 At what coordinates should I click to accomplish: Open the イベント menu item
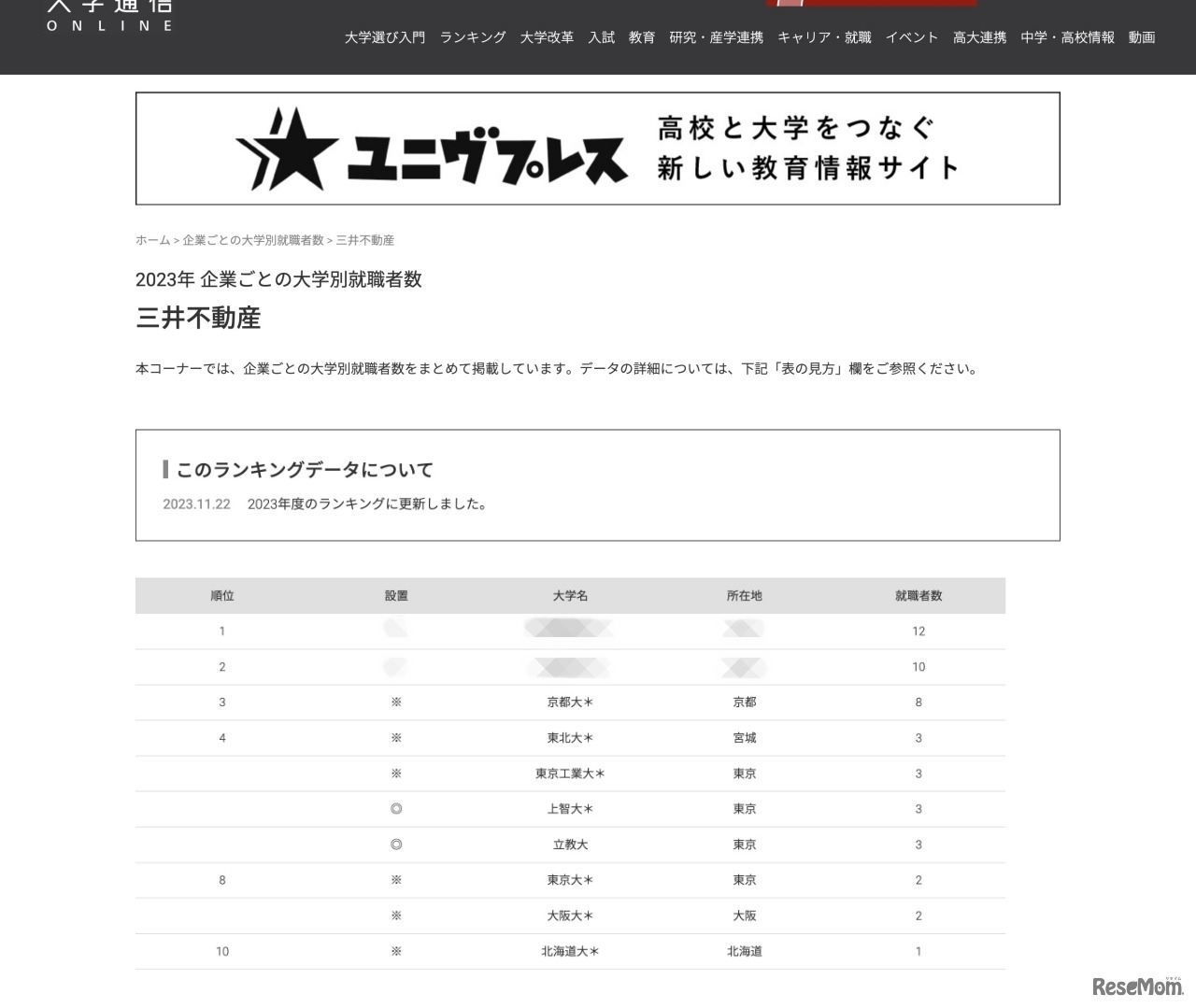click(912, 37)
